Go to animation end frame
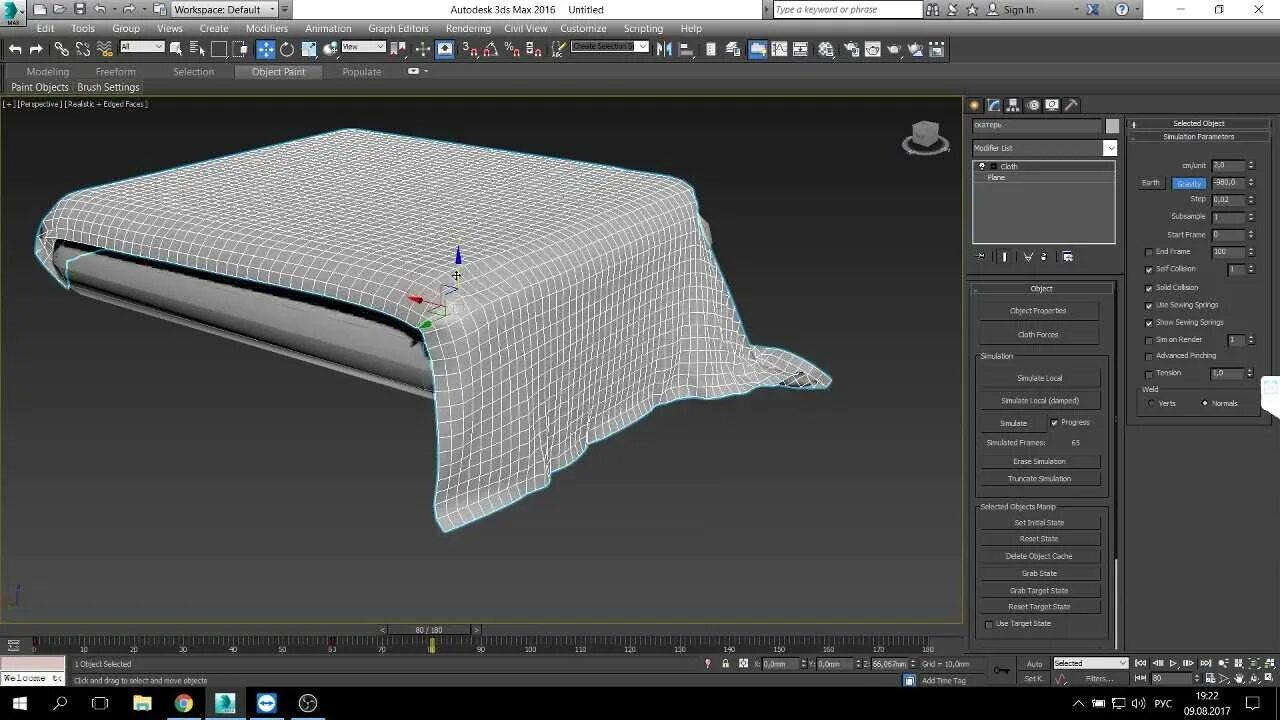 (1205, 663)
